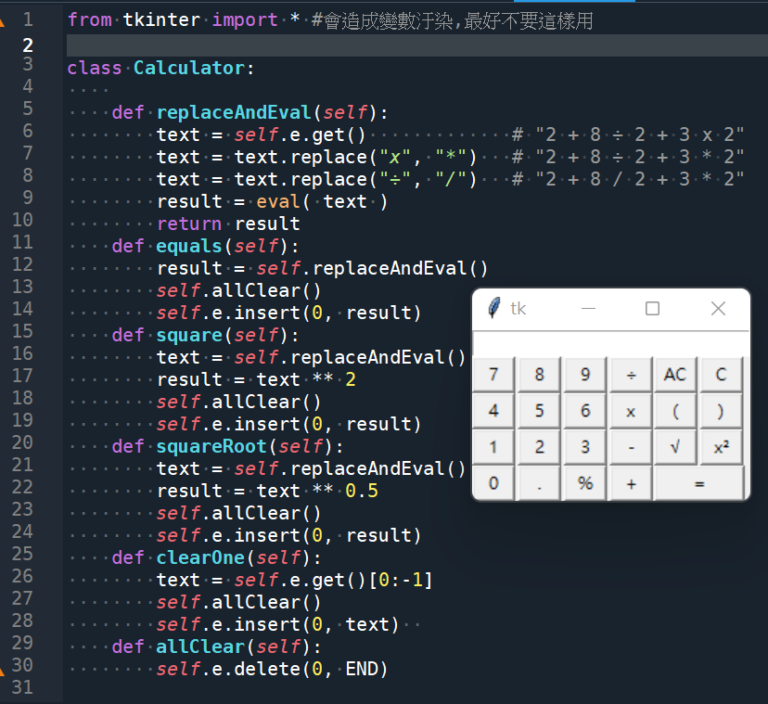Click the value 0.5 on line 22
The width and height of the screenshot is (768, 704).
(361, 491)
